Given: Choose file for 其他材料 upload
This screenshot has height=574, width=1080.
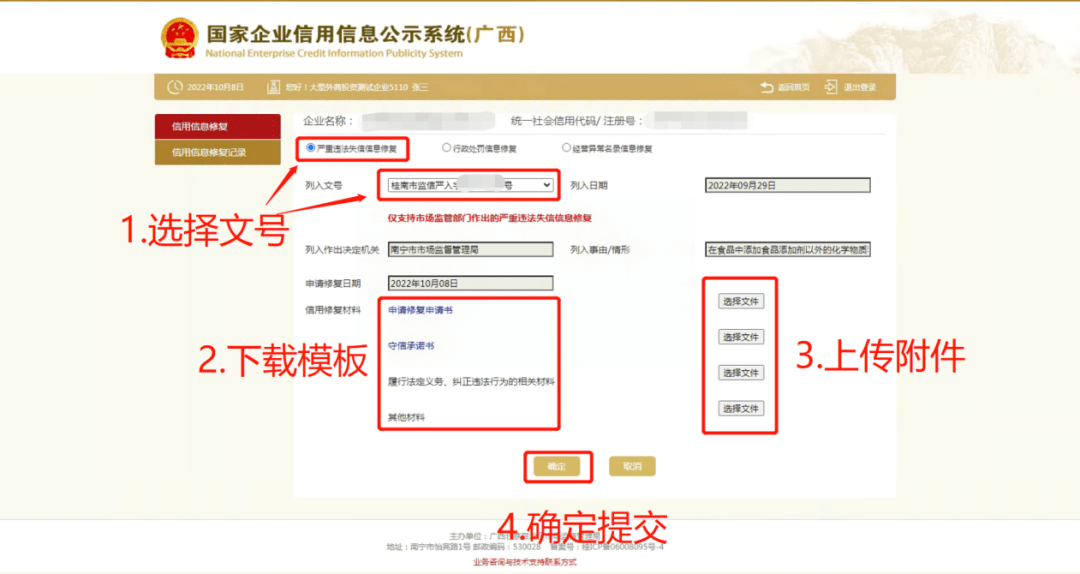Looking at the screenshot, I should pyautogui.click(x=741, y=408).
